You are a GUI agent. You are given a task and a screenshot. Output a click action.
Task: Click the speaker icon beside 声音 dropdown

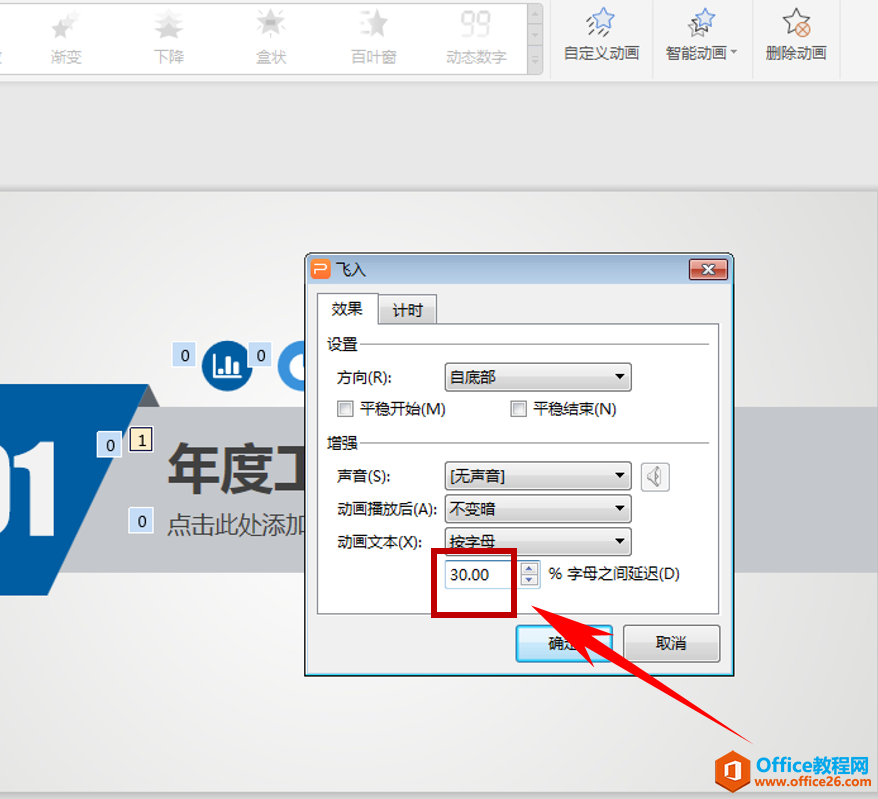click(x=654, y=477)
